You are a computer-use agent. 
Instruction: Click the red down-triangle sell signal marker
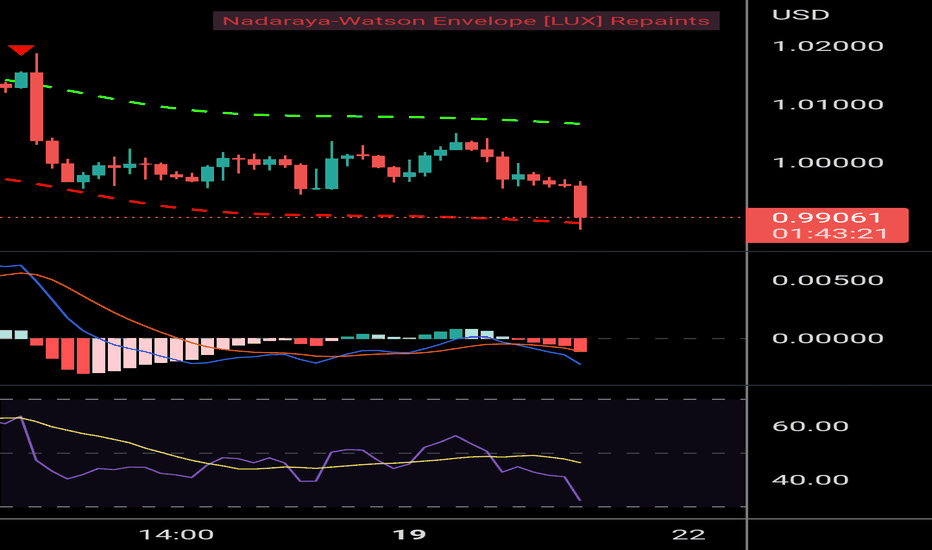21,50
